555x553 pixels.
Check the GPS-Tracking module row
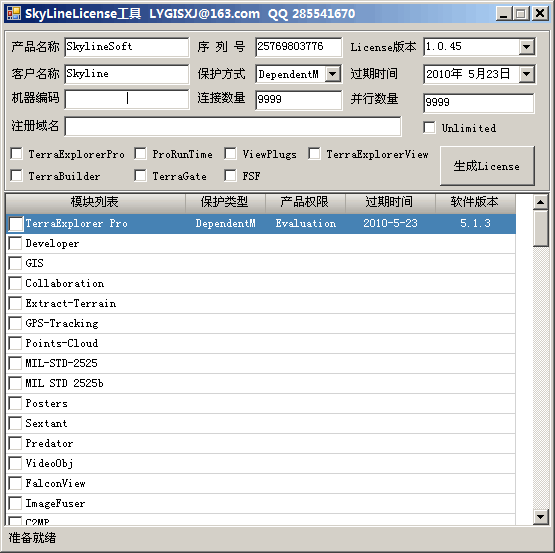click(x=15, y=323)
